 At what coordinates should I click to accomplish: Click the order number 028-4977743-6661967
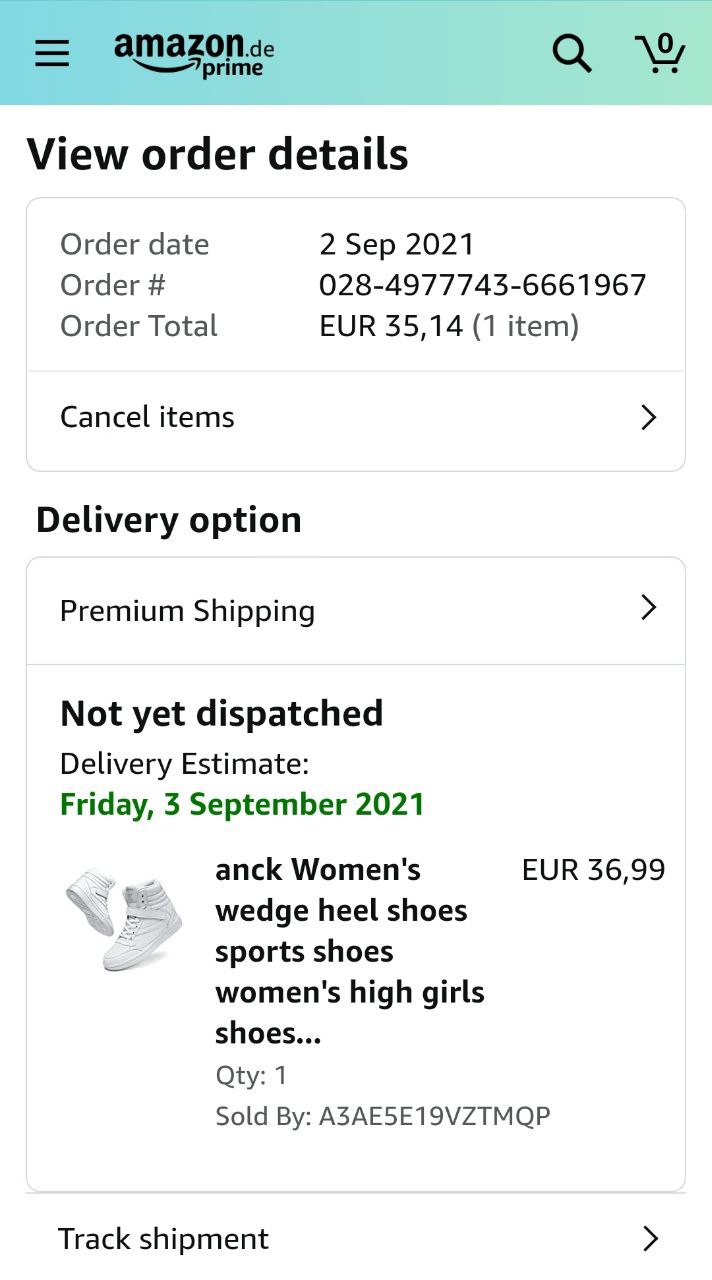(482, 285)
